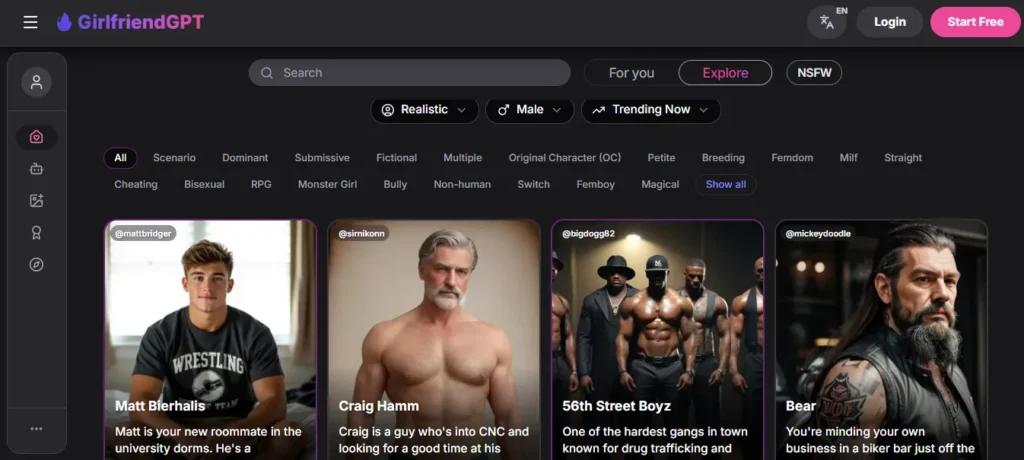
Task: Select the Non-human tag
Action: click(462, 184)
